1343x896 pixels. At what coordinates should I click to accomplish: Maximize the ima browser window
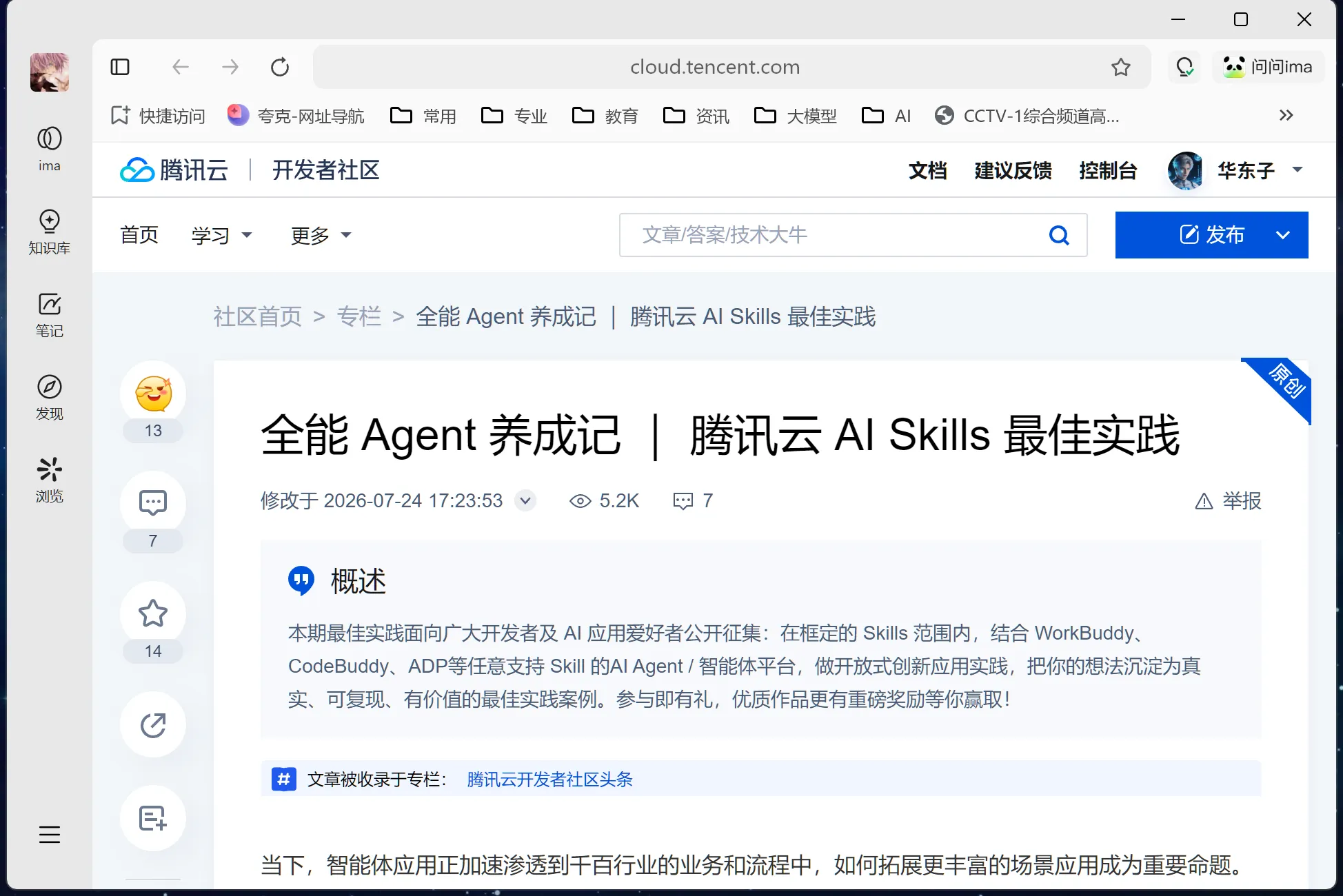click(x=1241, y=19)
